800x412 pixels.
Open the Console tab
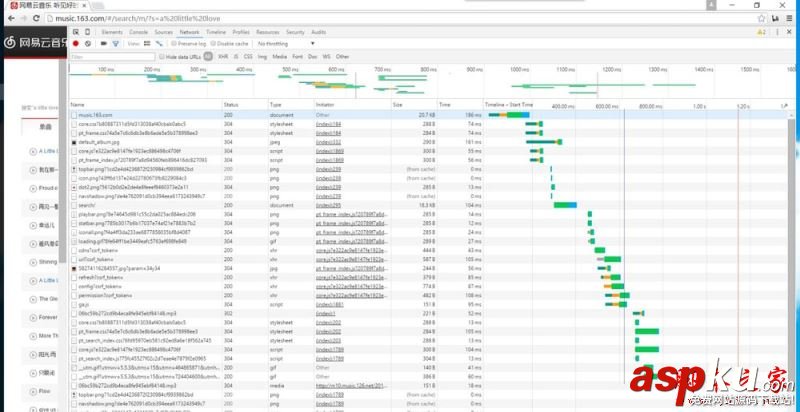click(138, 32)
